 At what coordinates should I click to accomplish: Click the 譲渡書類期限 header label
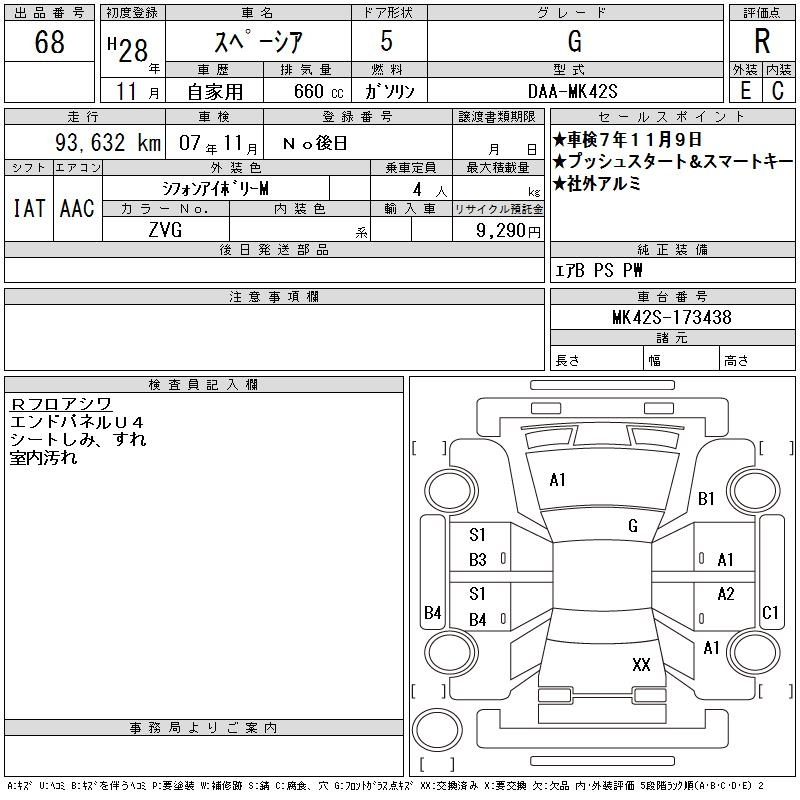497,117
